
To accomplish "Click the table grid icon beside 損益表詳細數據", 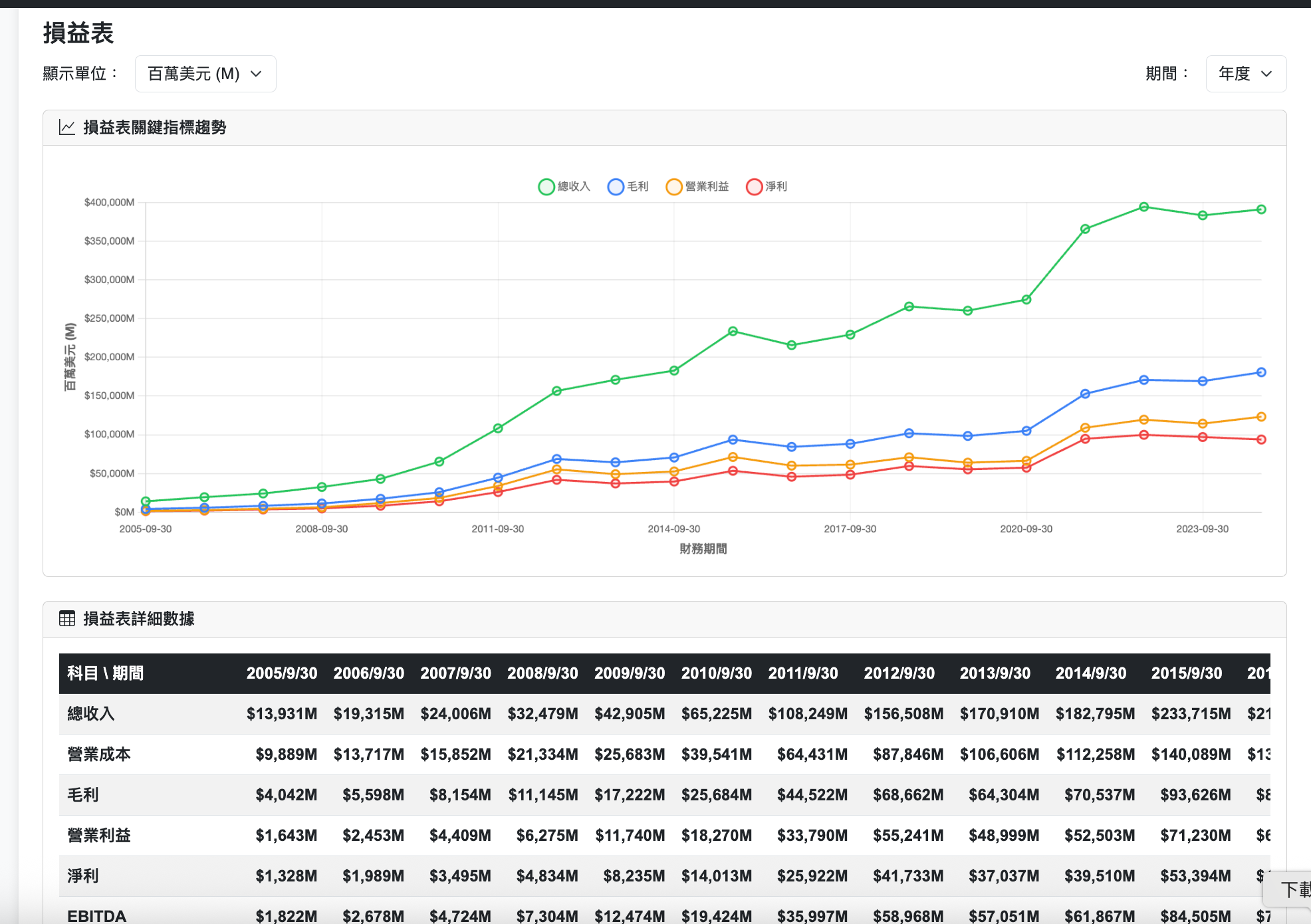I will pyautogui.click(x=66, y=619).
